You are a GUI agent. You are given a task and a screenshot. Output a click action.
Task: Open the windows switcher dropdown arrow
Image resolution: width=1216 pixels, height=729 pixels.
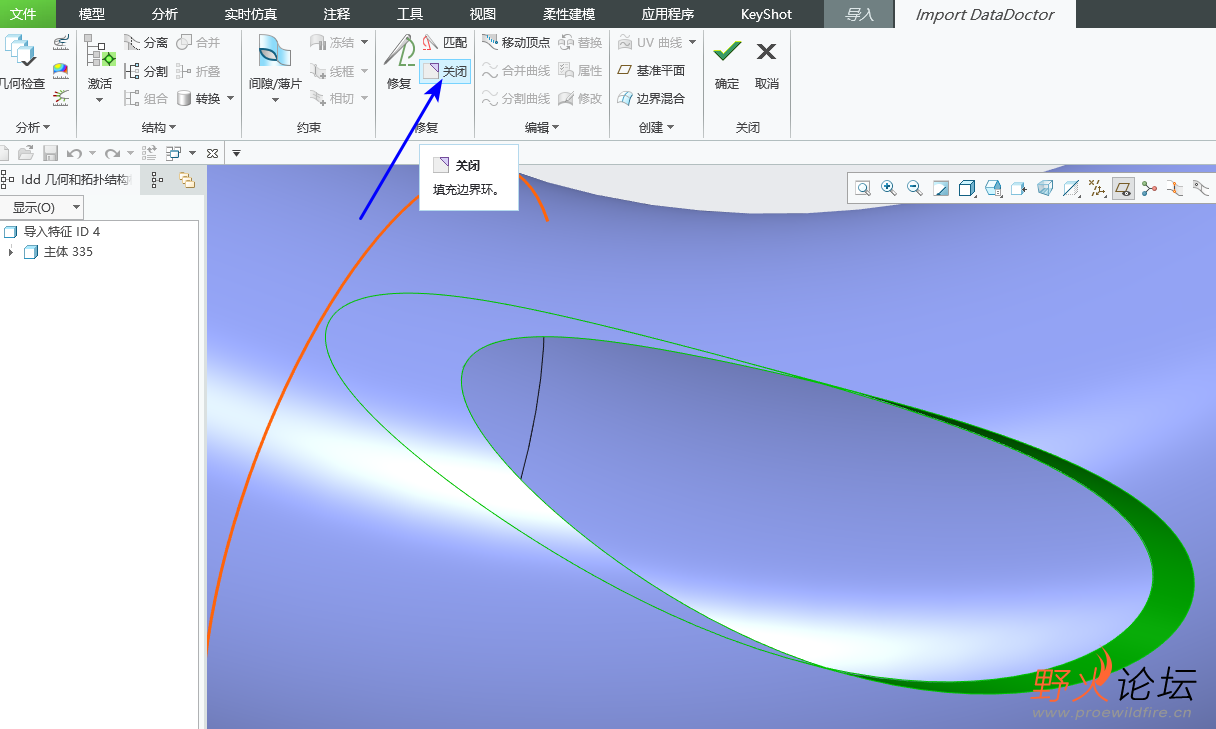pos(192,153)
